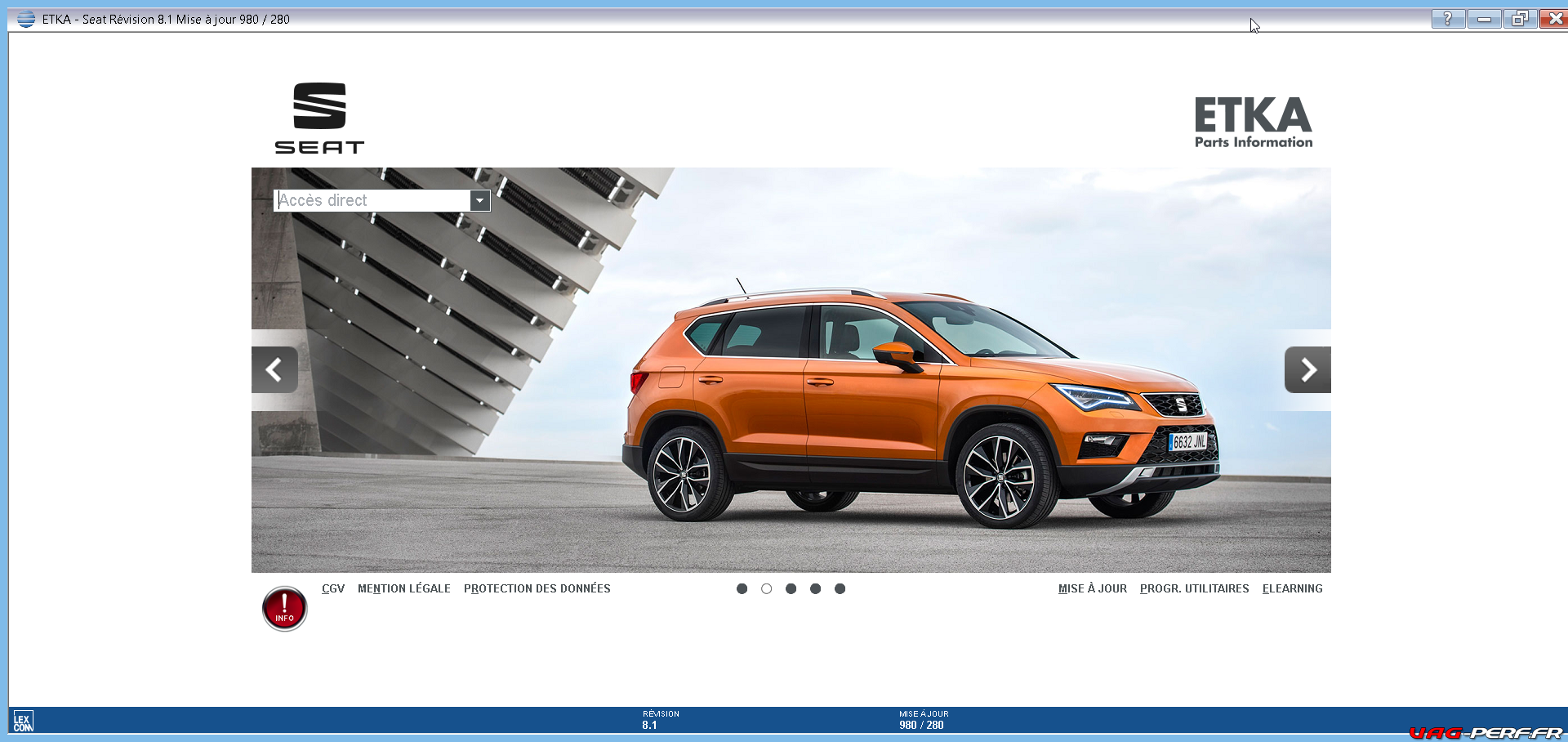Click the LexCom icon in status bar
The height and width of the screenshot is (742, 1568).
click(x=23, y=722)
